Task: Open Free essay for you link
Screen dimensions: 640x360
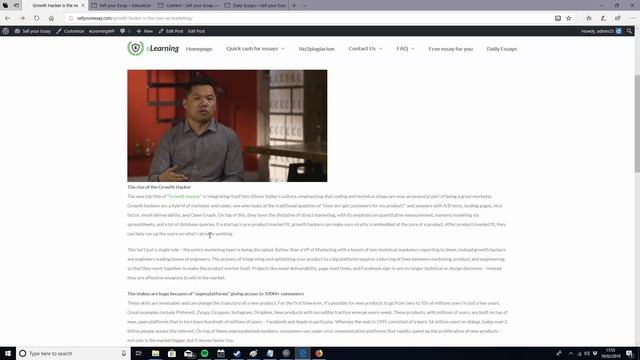Action: 451,49
